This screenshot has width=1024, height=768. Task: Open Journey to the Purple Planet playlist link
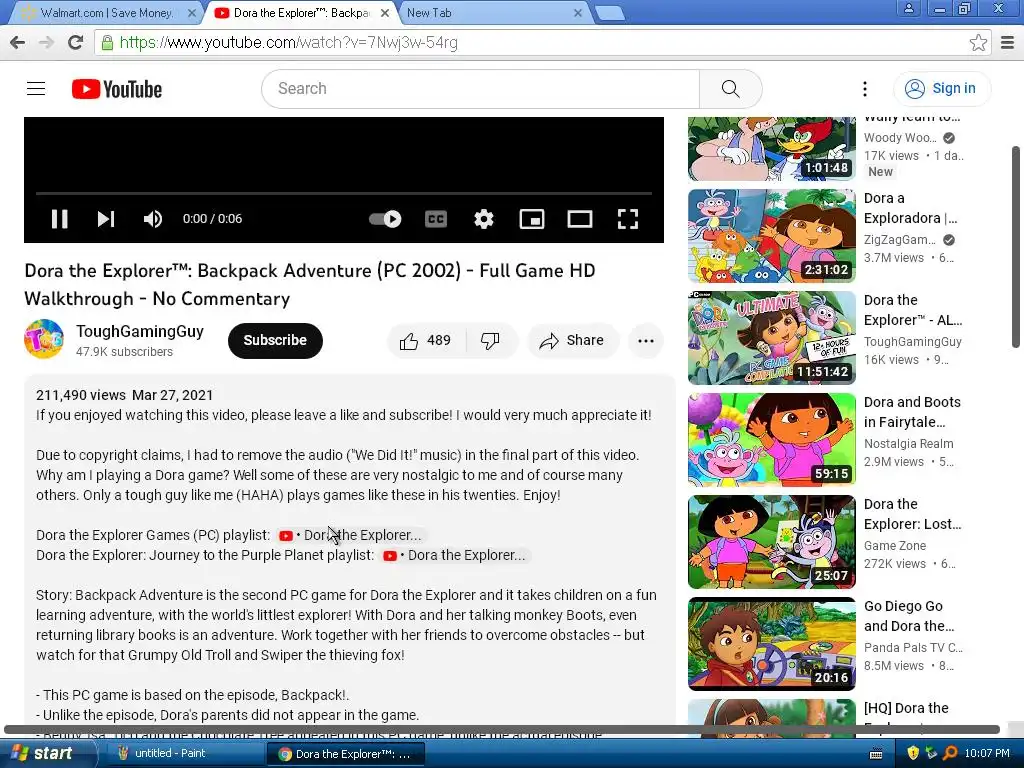click(455, 556)
